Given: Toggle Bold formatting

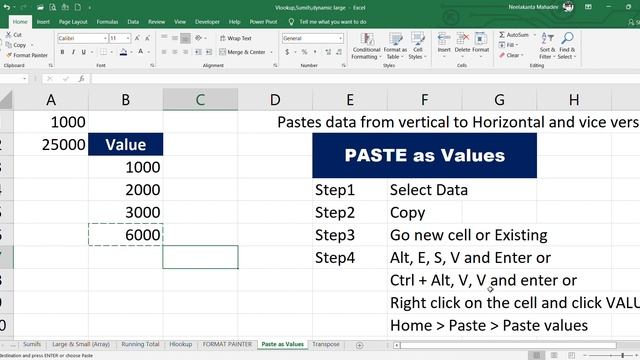Looking at the screenshot, I should click(x=62, y=52).
